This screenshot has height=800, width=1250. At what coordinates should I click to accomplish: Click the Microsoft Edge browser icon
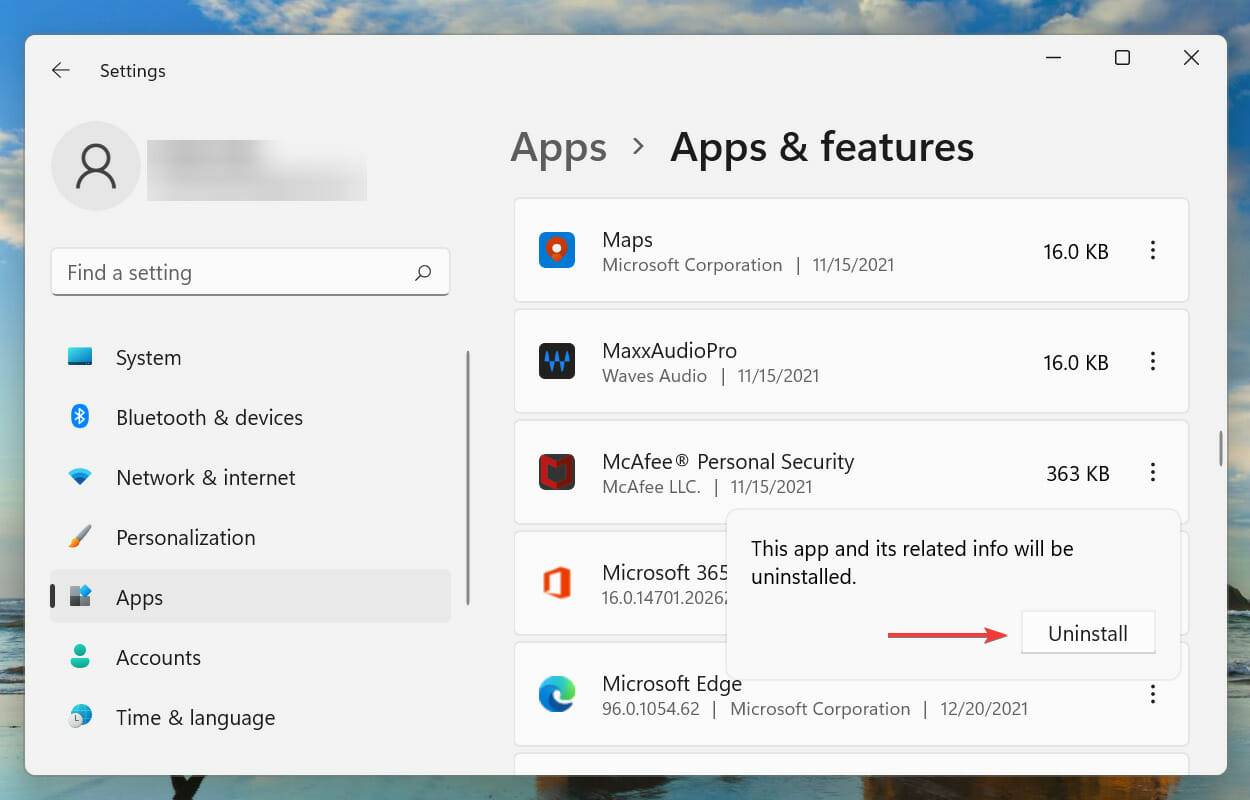pos(557,694)
